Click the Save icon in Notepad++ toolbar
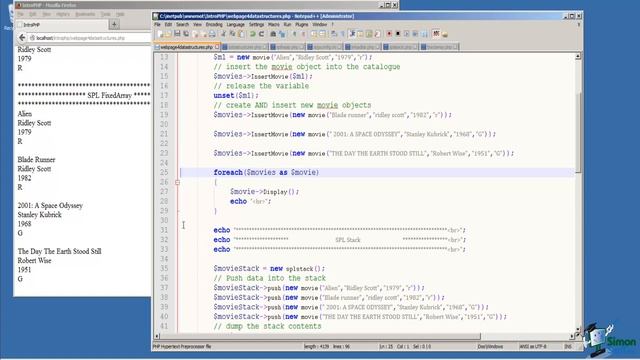 point(177,34)
